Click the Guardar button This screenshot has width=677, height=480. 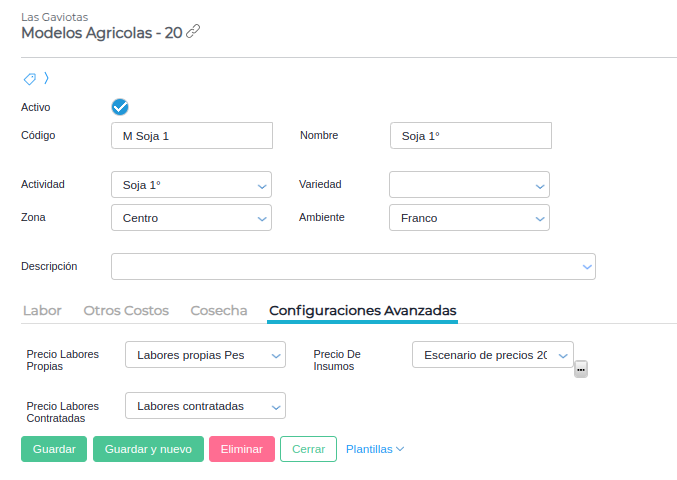(x=54, y=449)
